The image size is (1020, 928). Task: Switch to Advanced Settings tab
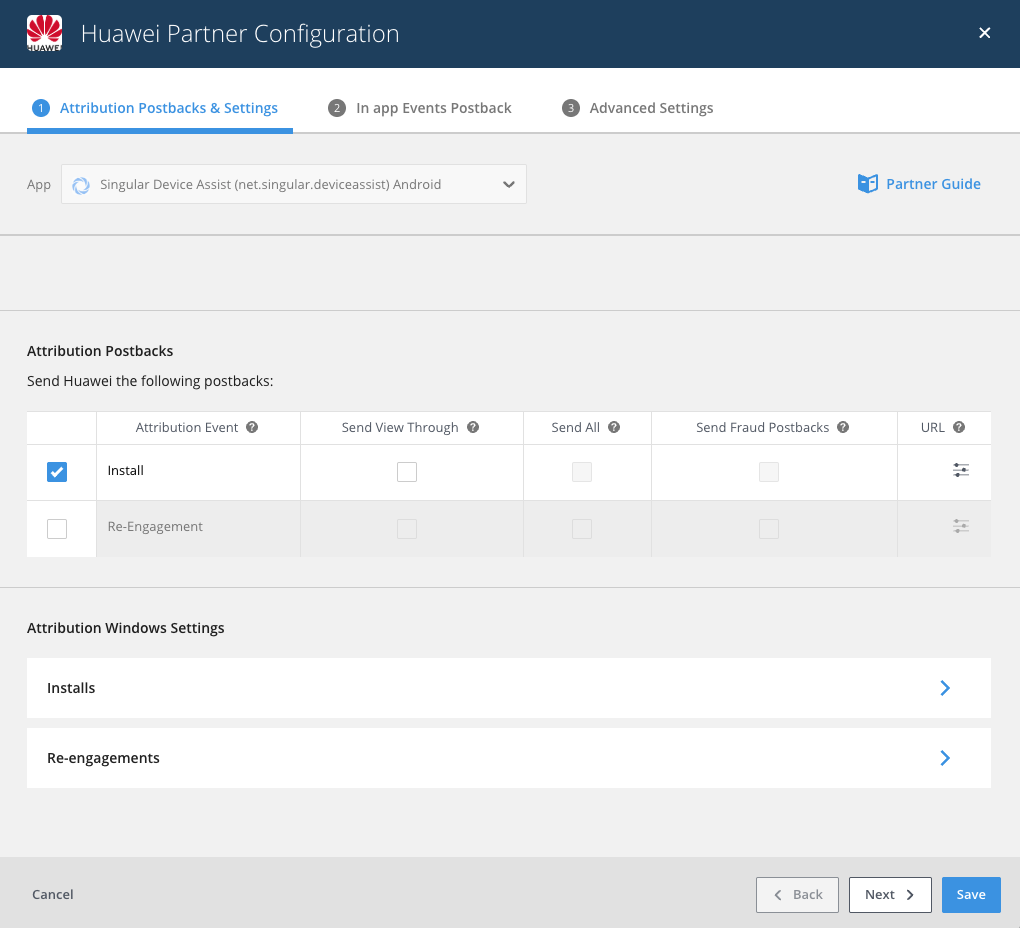coord(638,108)
